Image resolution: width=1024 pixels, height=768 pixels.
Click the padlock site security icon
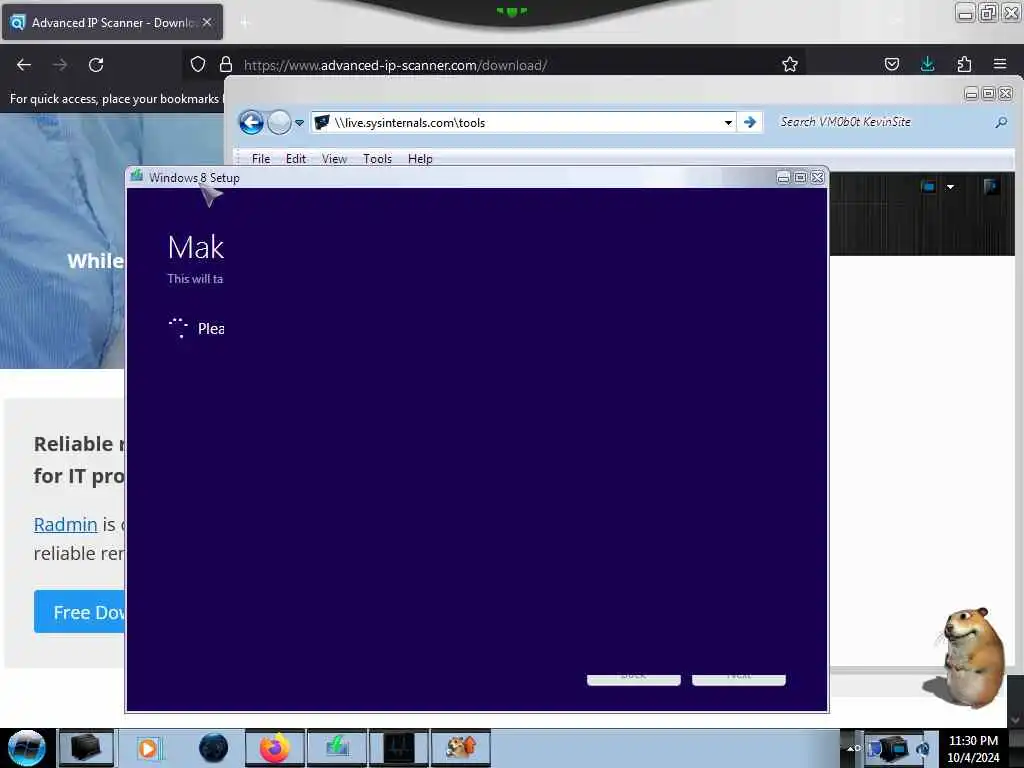coord(226,64)
